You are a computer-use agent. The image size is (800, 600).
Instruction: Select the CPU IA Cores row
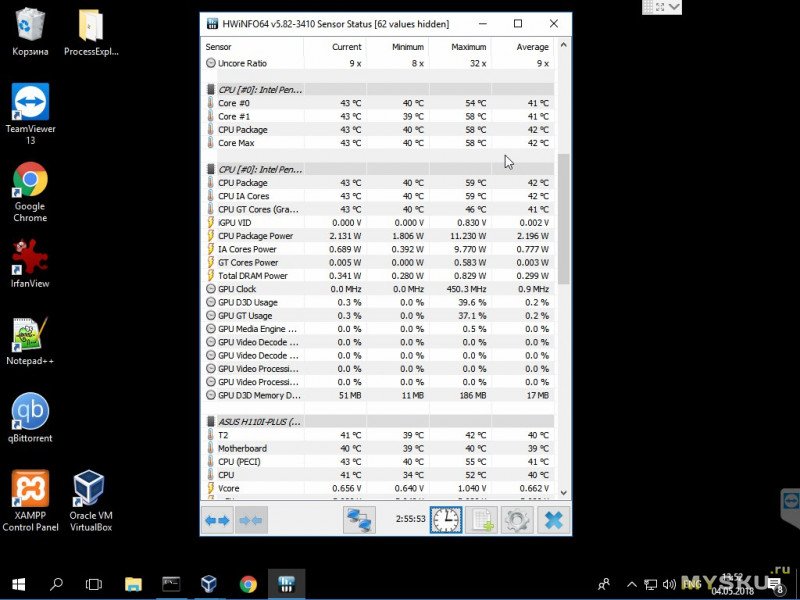point(378,196)
